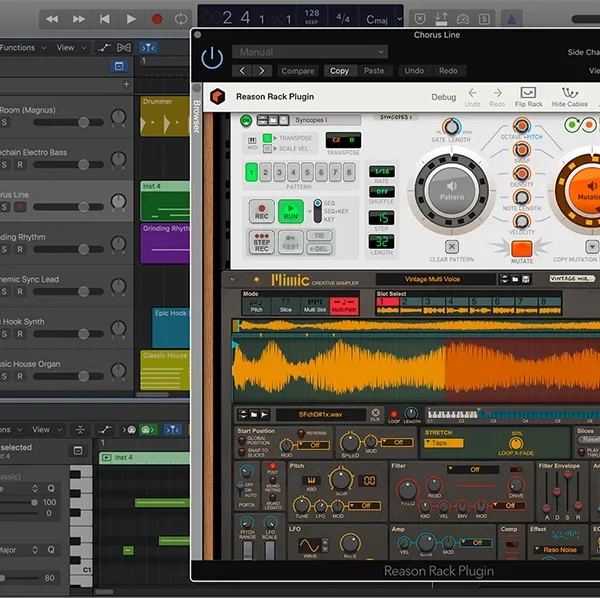The image size is (600, 598).
Task: Go to previous plugin preset arrow
Action: click(242, 71)
